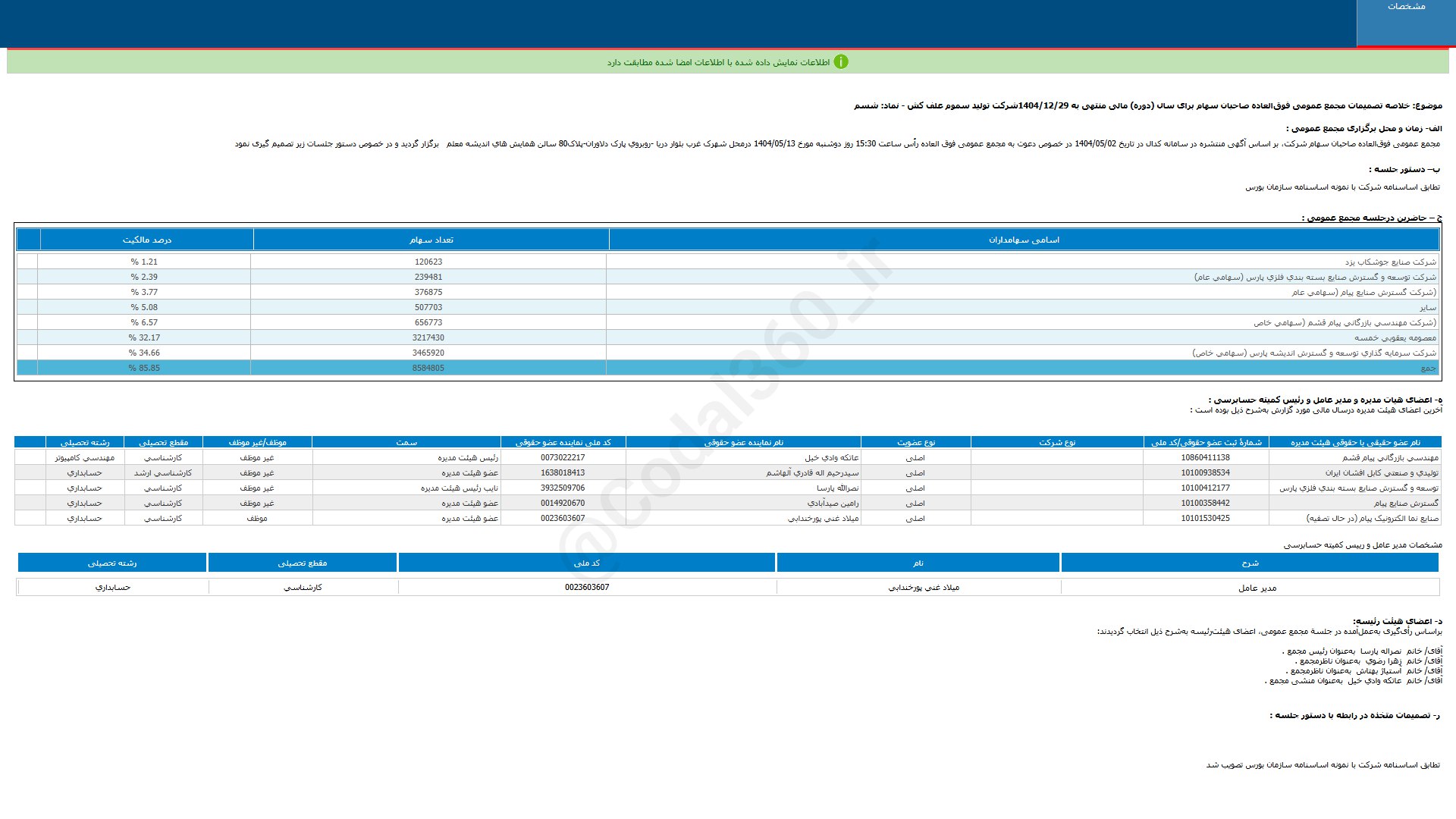Click the national ID 0073022217 cell
The image size is (1456, 819).
pyautogui.click(x=563, y=457)
